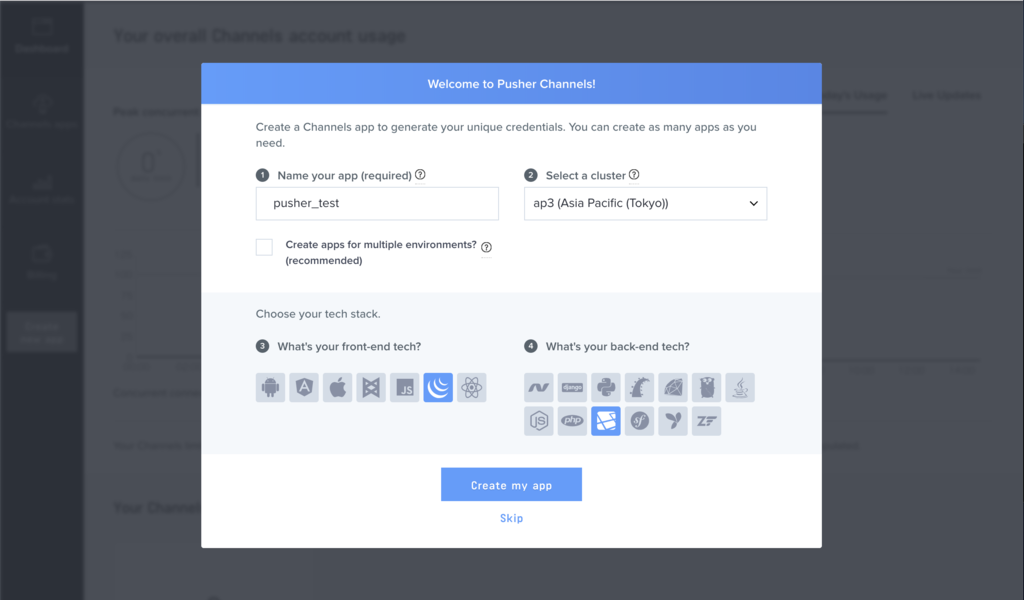Choose the vanilla JS front-end icon

(x=405, y=388)
